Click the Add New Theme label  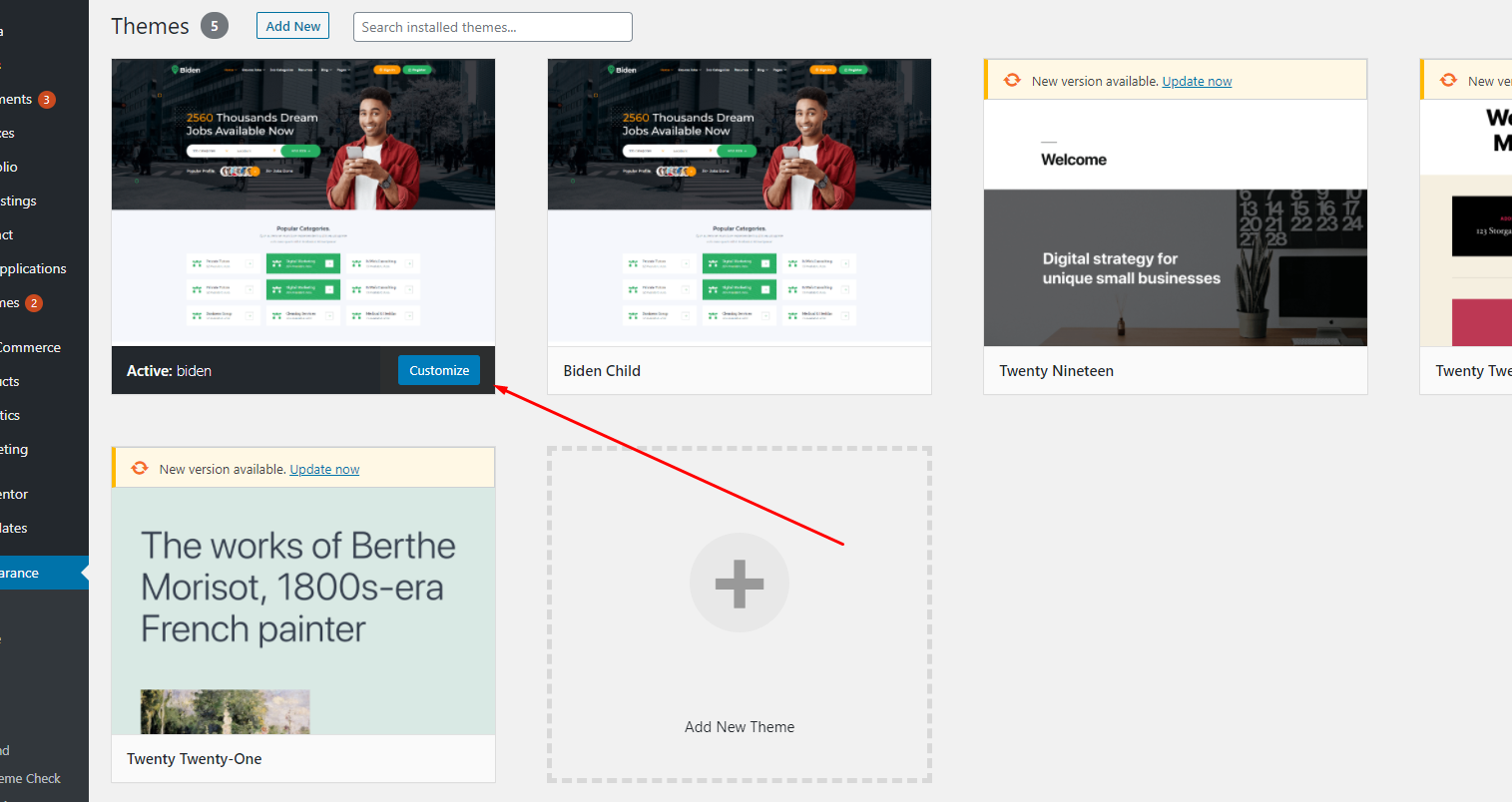point(740,727)
